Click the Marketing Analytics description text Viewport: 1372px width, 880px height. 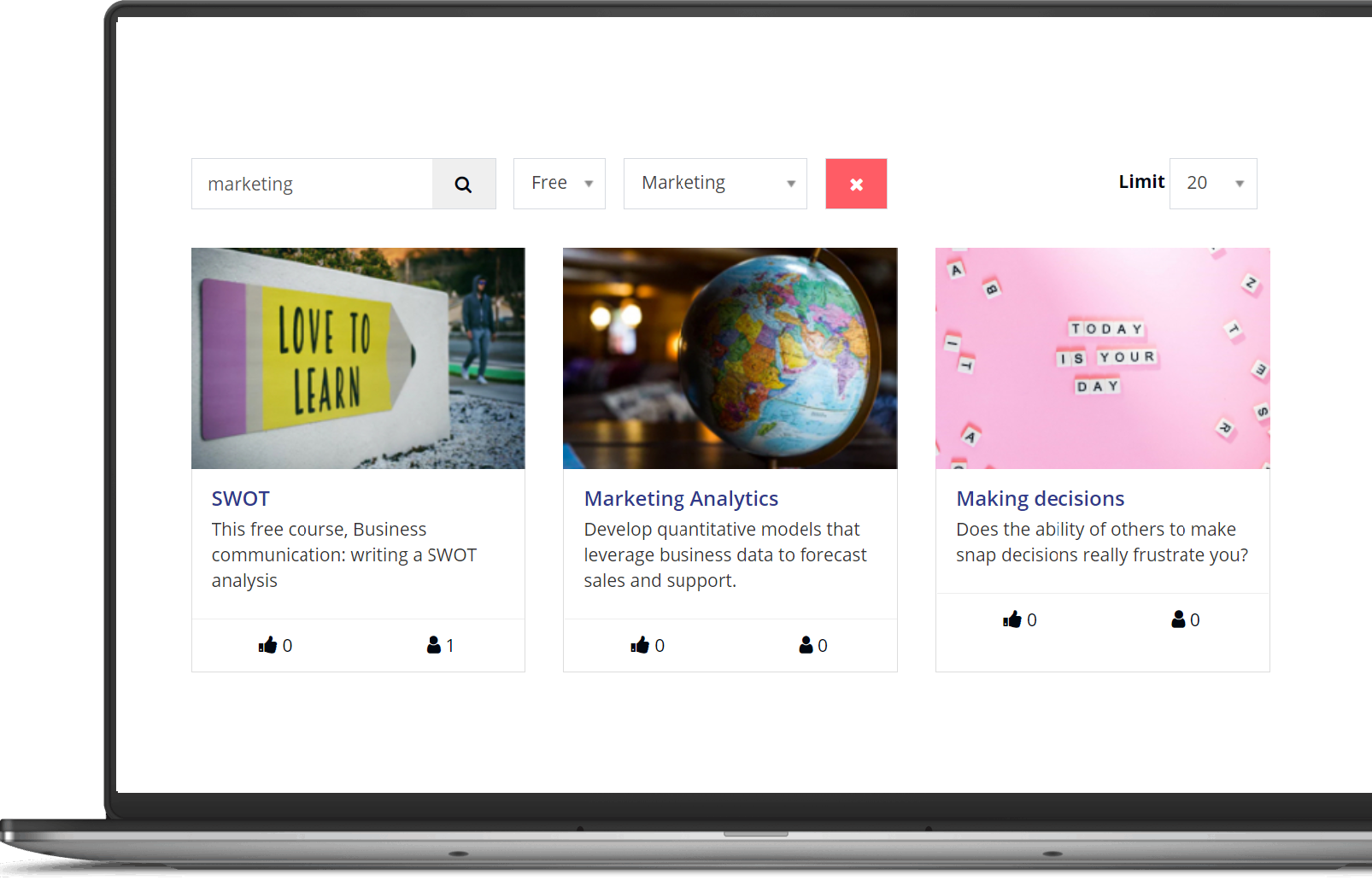(724, 554)
